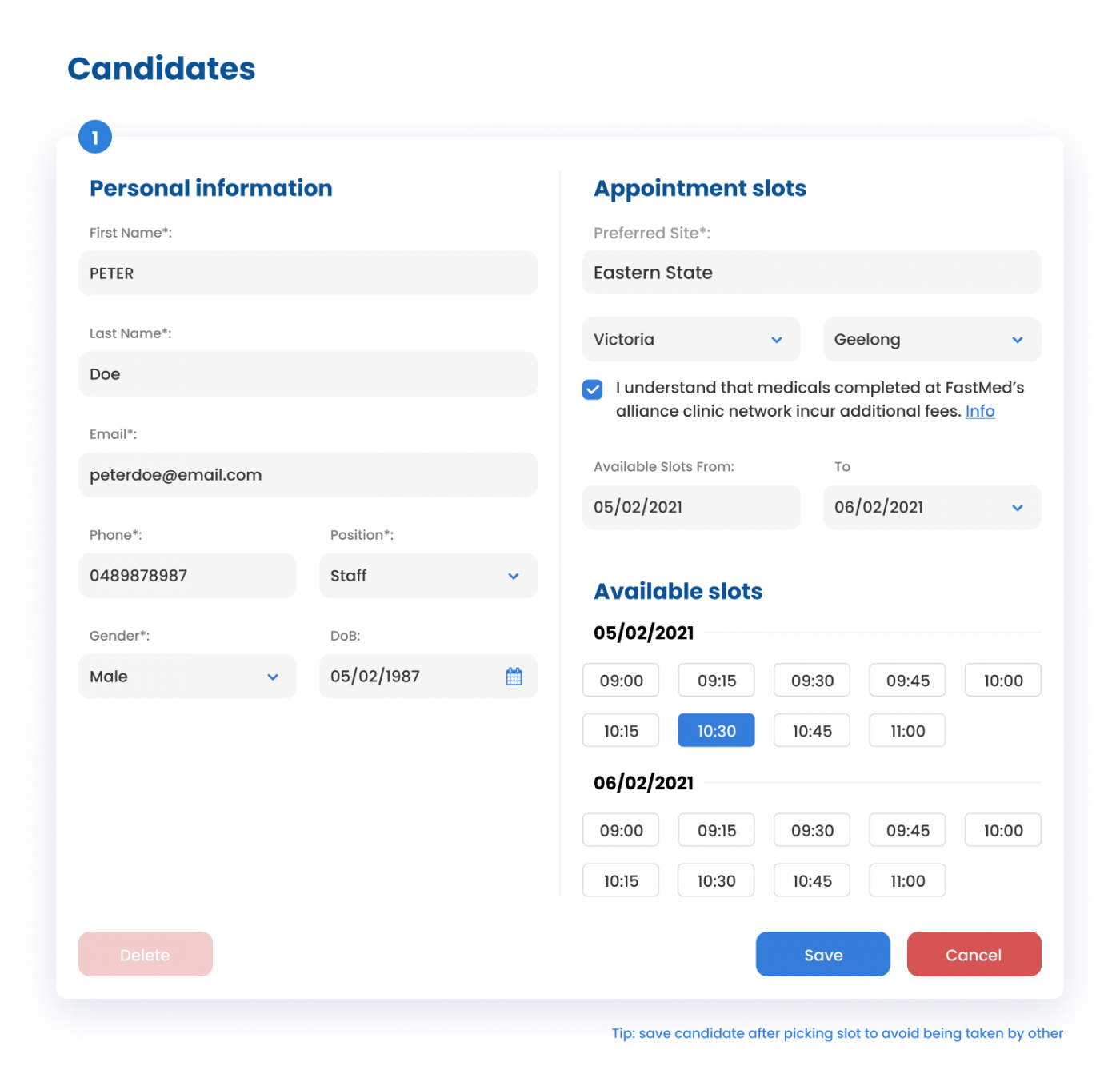The width and height of the screenshot is (1120, 1066).
Task: Open the Position dropdown showing Staff
Action: tap(427, 576)
